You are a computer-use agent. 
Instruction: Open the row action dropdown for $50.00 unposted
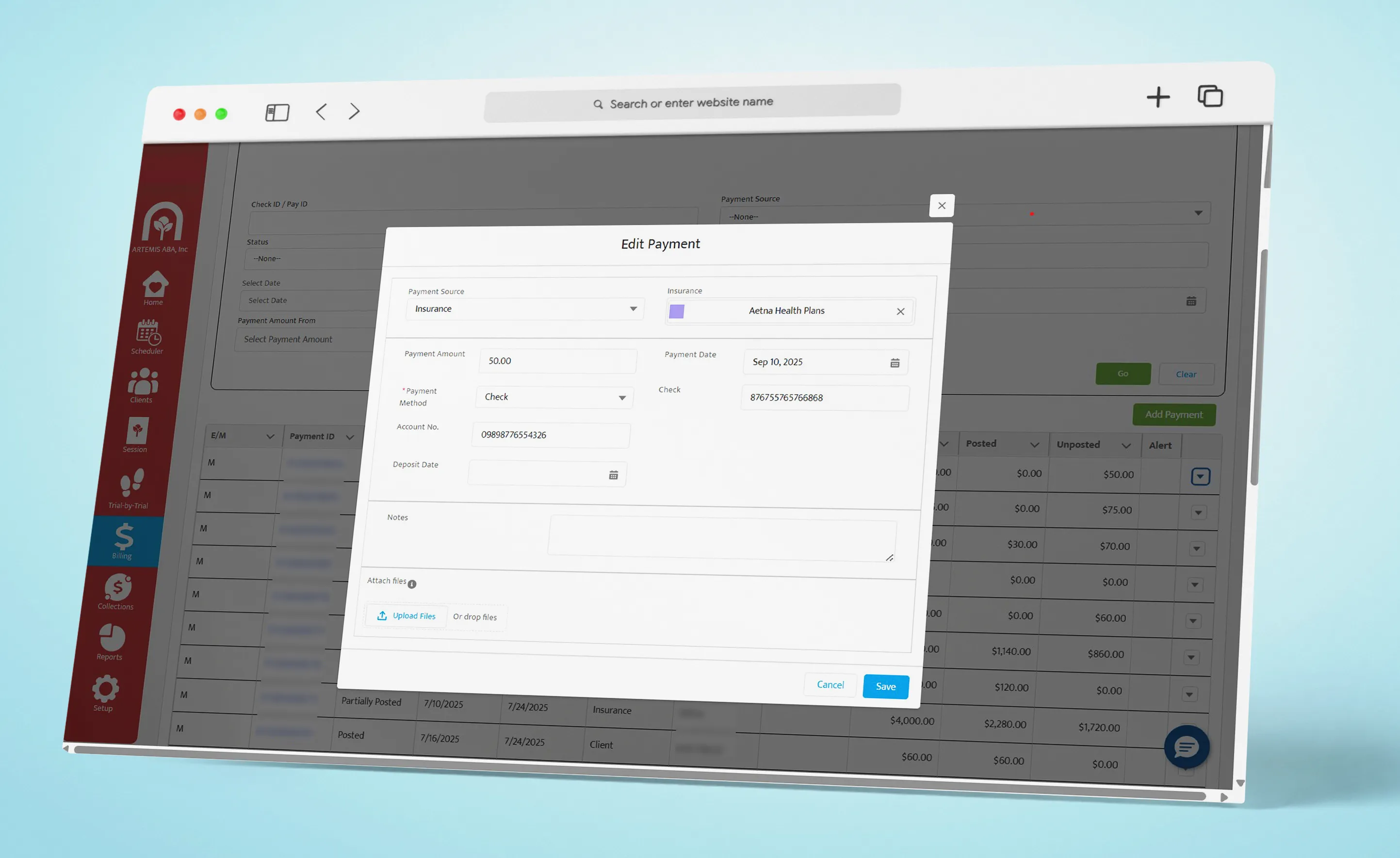click(1201, 476)
